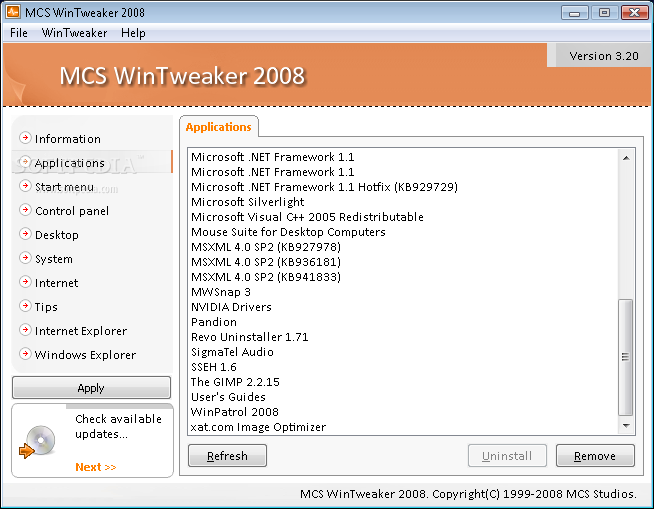Screen dimensions: 654x509
Task: Click the WinTweaker title bar app icon
Action: coord(13,12)
